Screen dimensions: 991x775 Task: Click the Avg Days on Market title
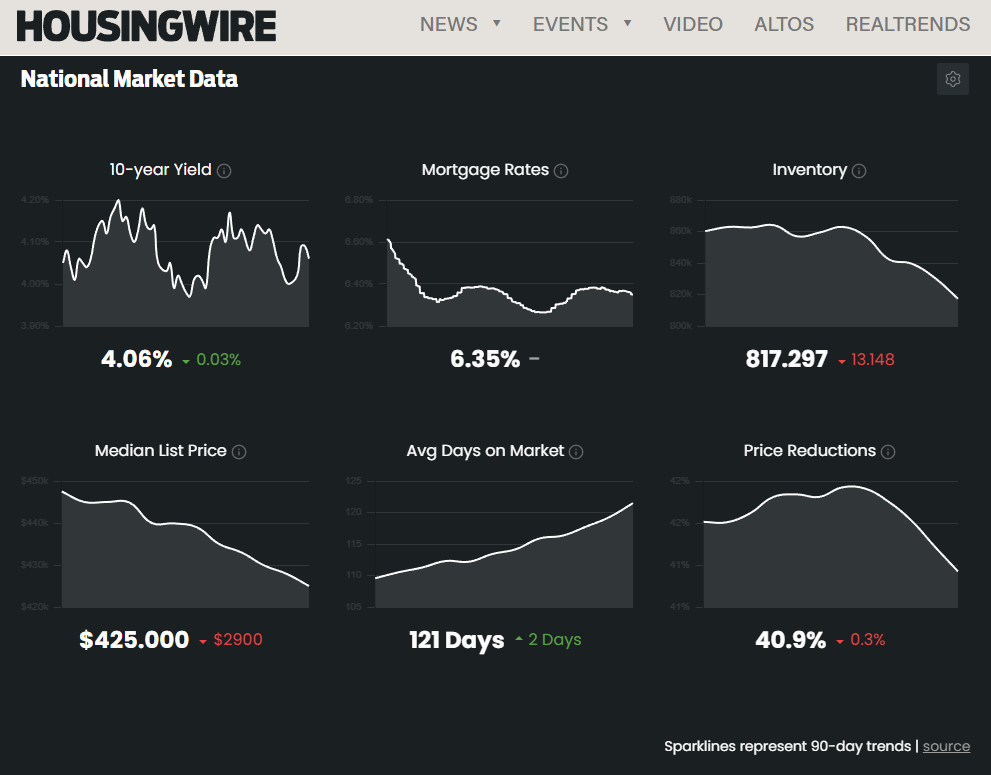click(x=485, y=451)
